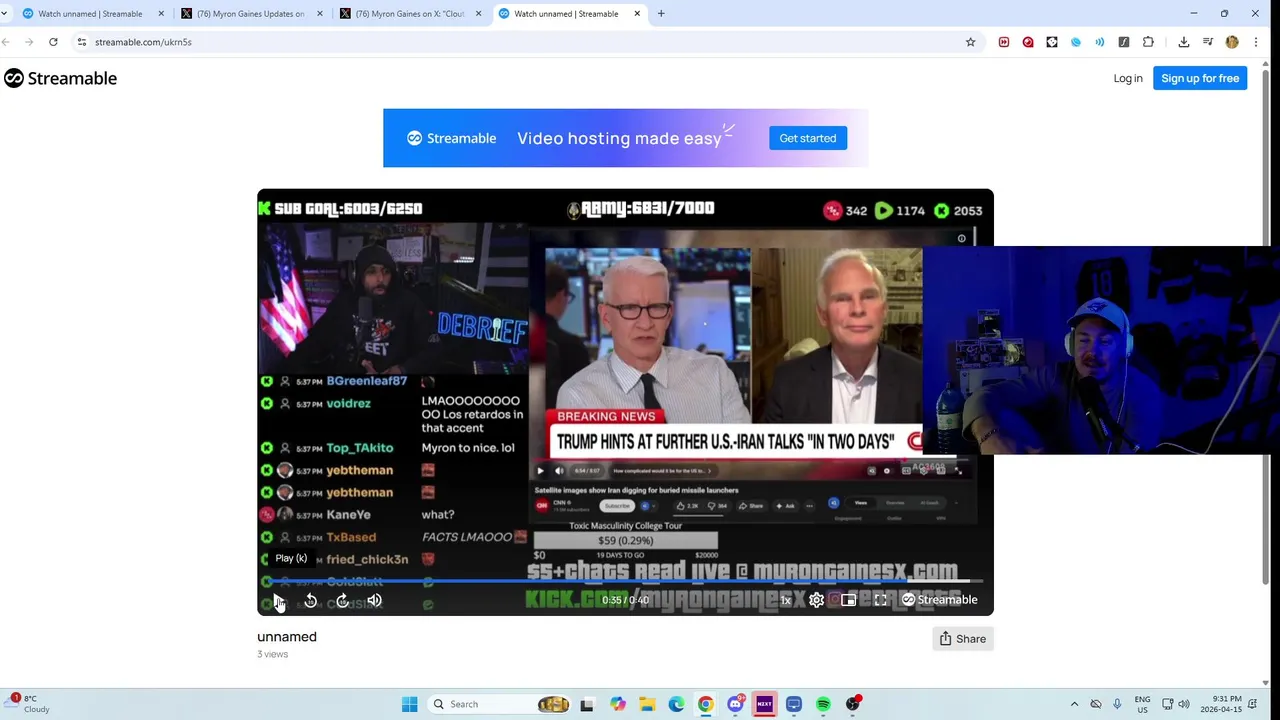This screenshot has height=720, width=1280.
Task: Switch to Myron Gaines Updates tab
Action: click(x=250, y=14)
